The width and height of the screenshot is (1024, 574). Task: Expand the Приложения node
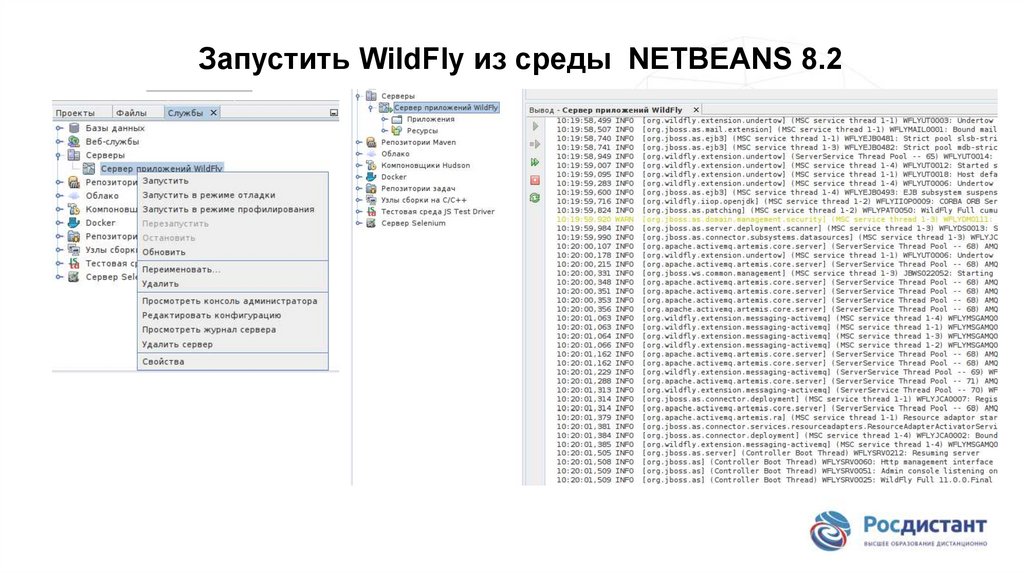point(384,120)
